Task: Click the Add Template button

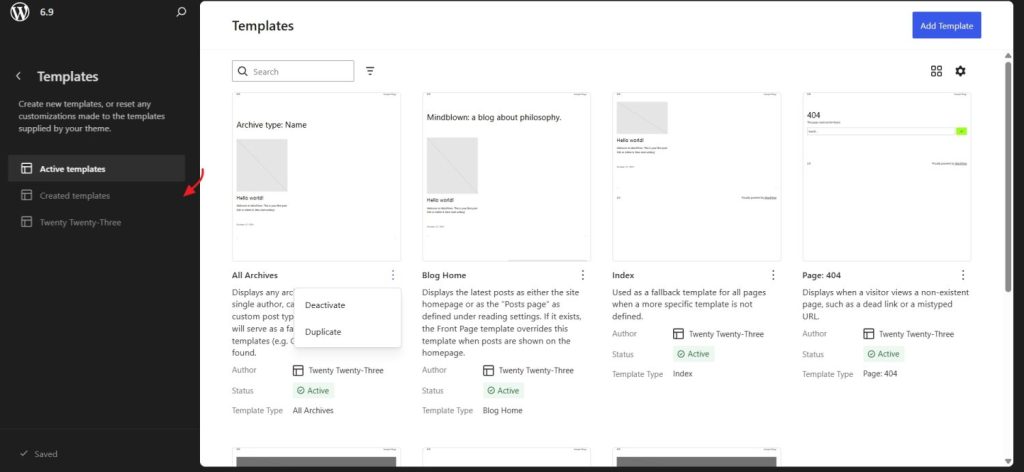Action: click(x=946, y=25)
